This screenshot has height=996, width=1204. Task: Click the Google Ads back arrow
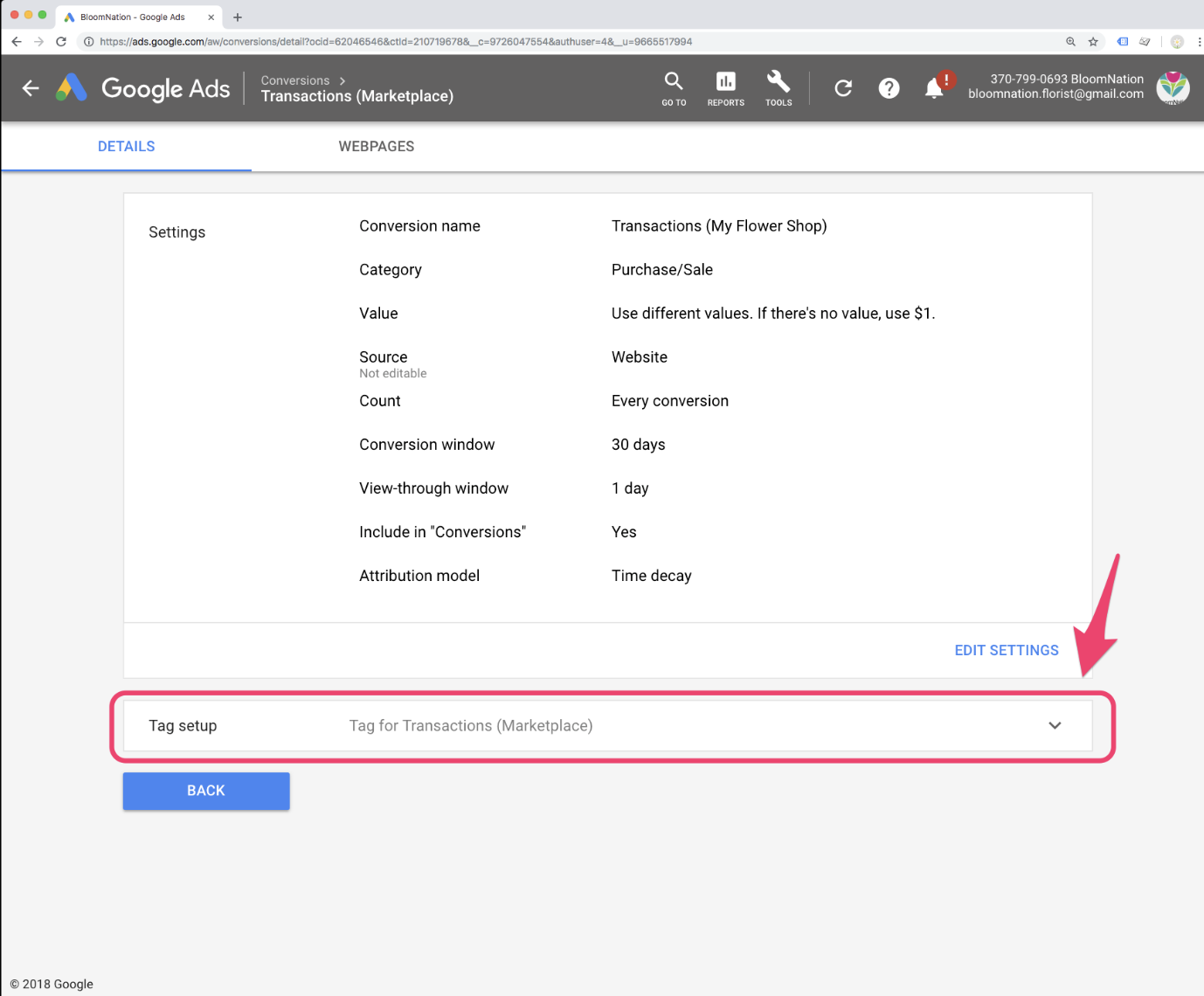31,87
